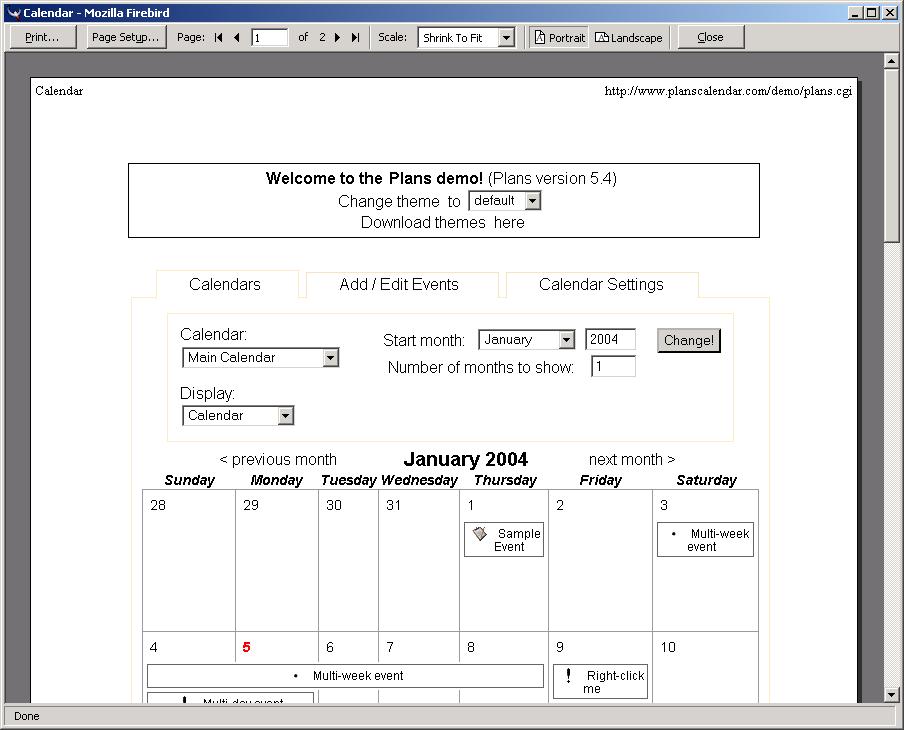
Task: Follow the next month link
Action: tap(632, 460)
